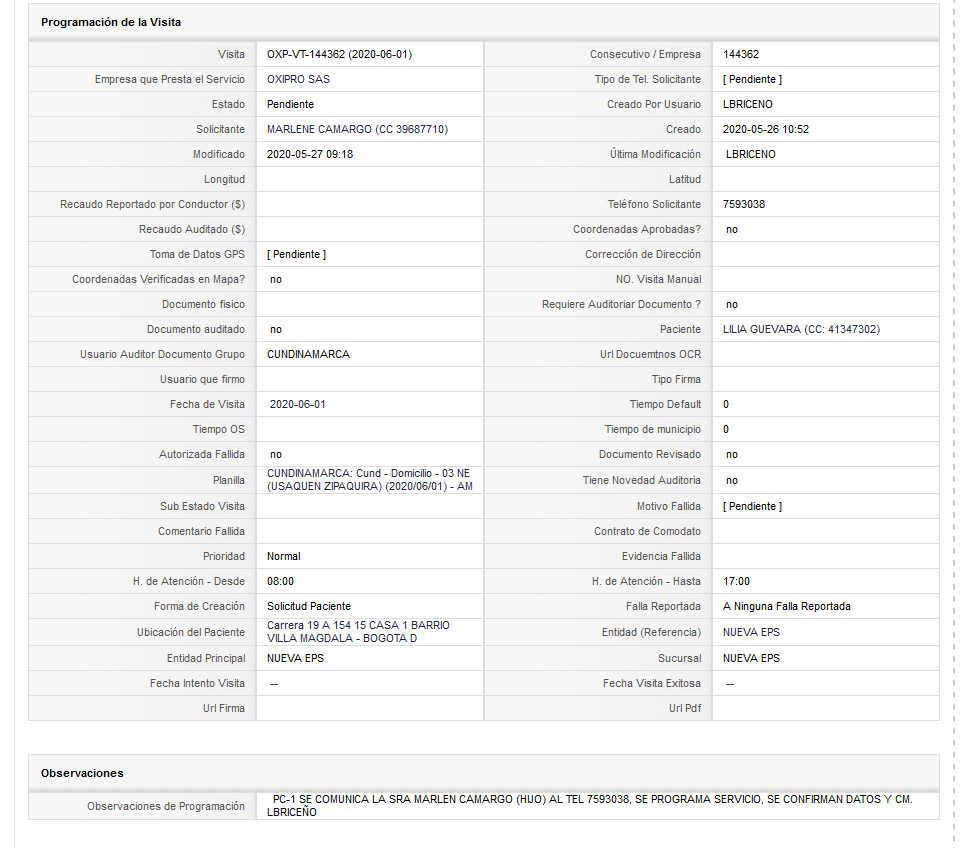
Task: Click the end hour '17:00'
Action: point(737,581)
